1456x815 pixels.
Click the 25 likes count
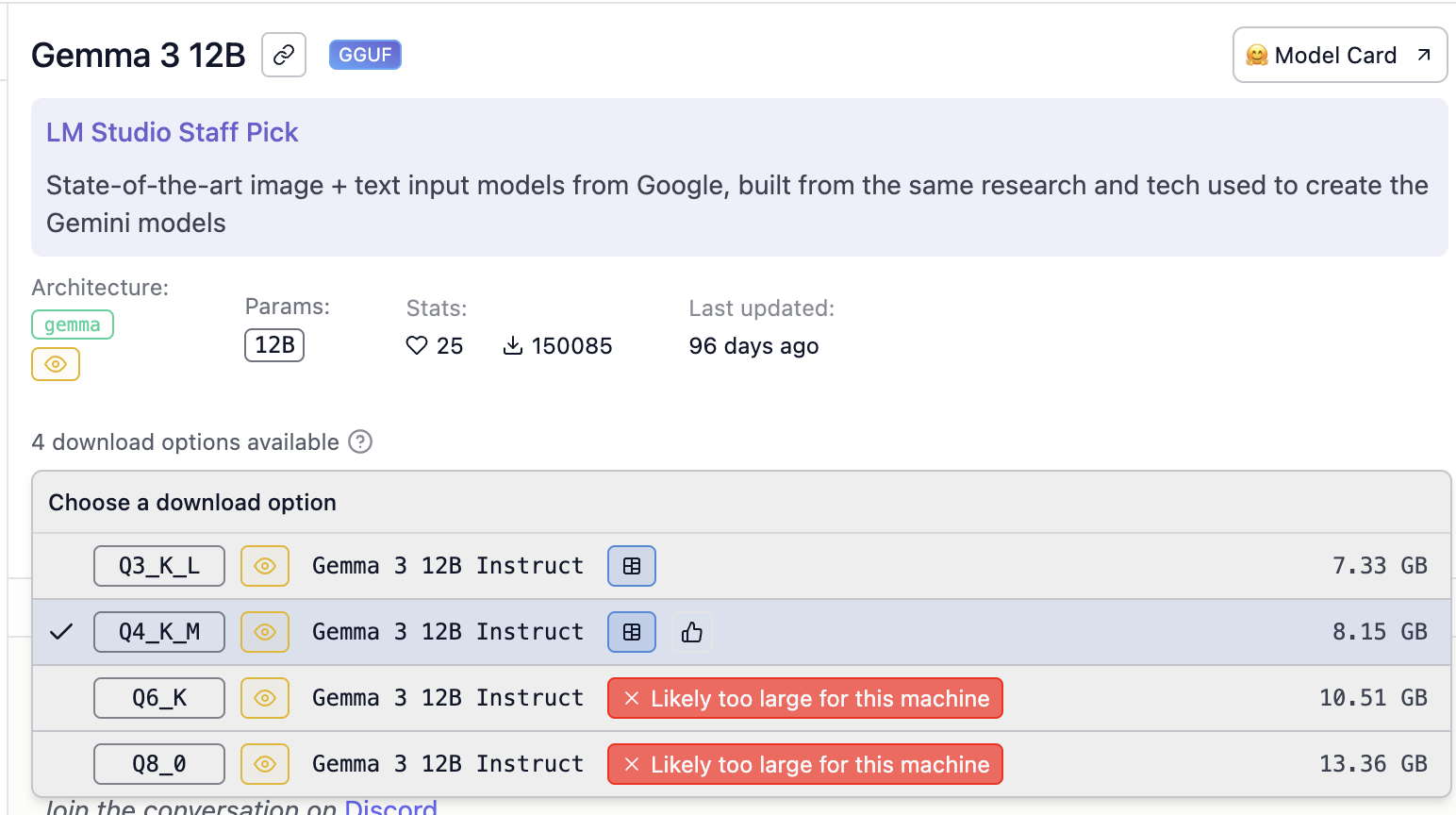[450, 346]
